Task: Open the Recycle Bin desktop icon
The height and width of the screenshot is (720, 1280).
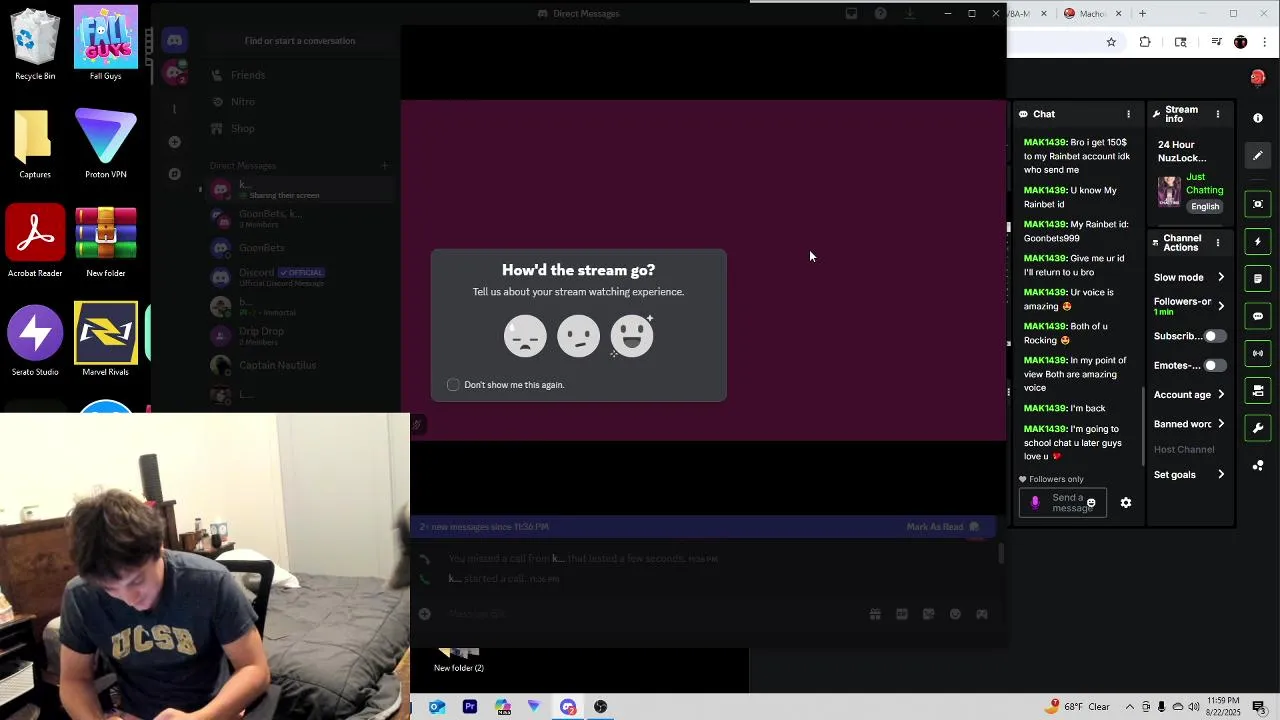Action: pyautogui.click(x=35, y=44)
